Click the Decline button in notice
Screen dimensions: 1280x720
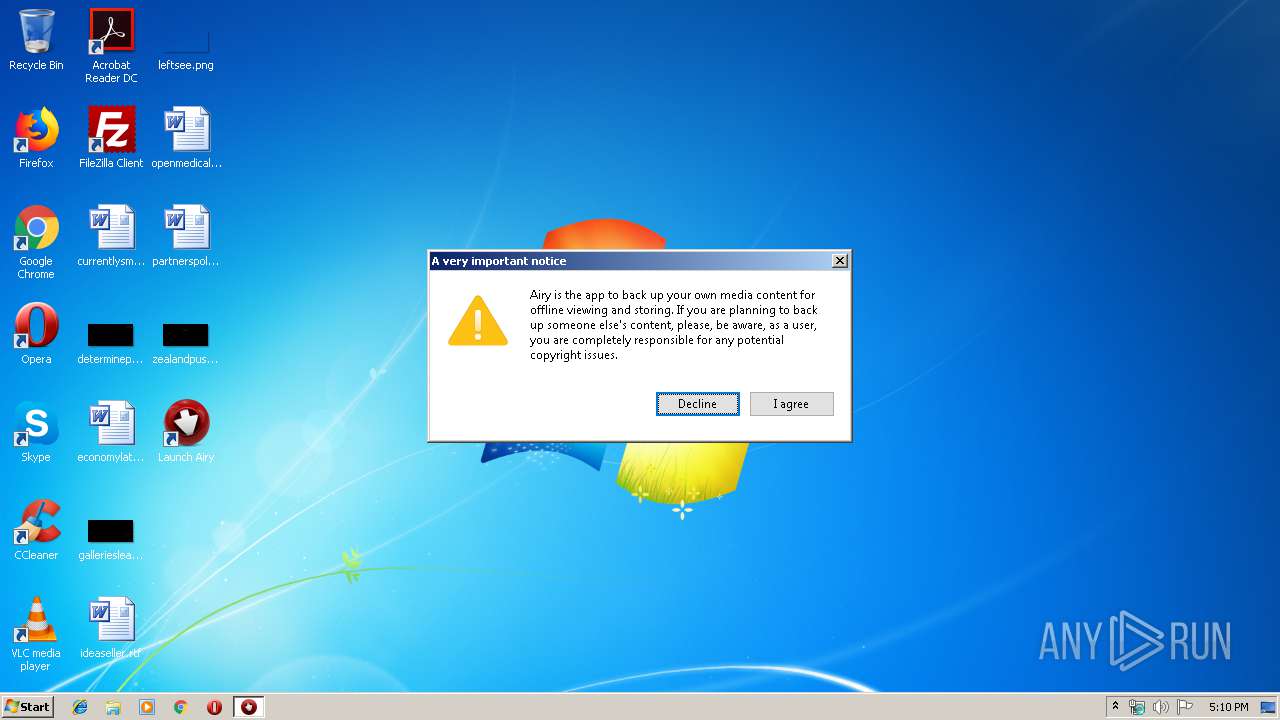click(698, 404)
